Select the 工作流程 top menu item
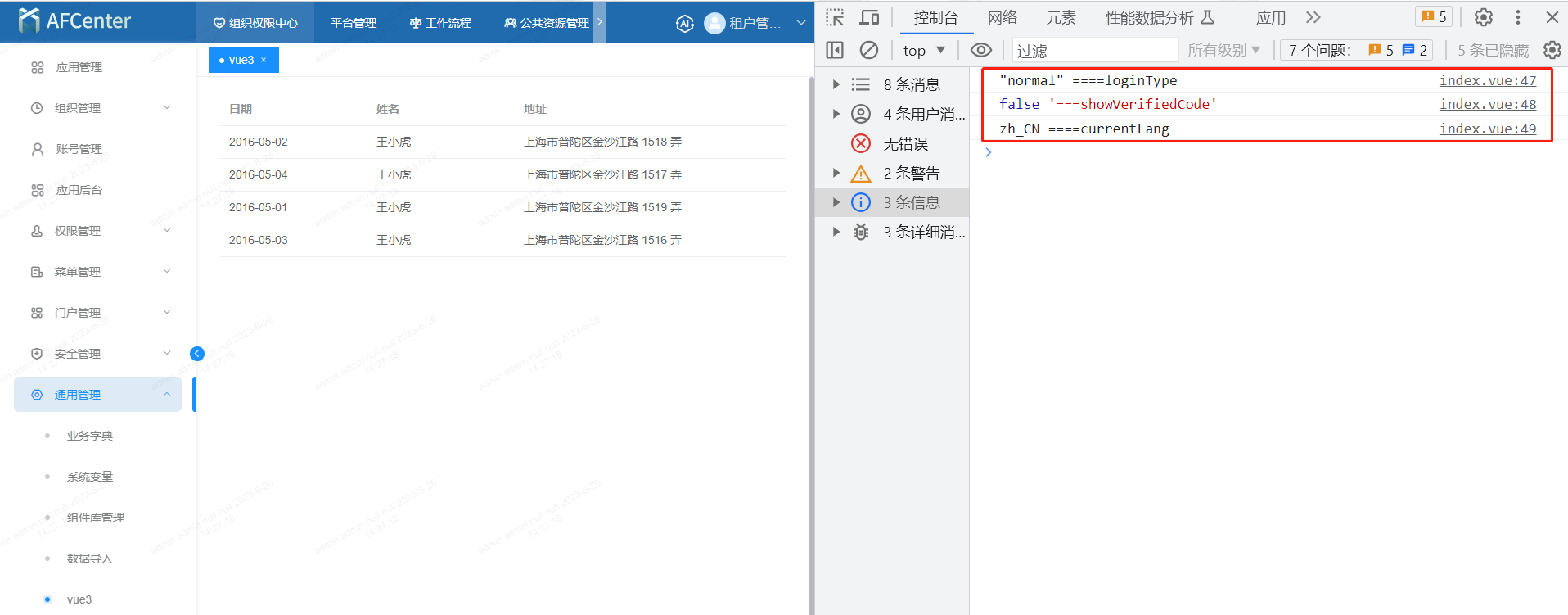This screenshot has height=615, width=1568. pos(440,23)
